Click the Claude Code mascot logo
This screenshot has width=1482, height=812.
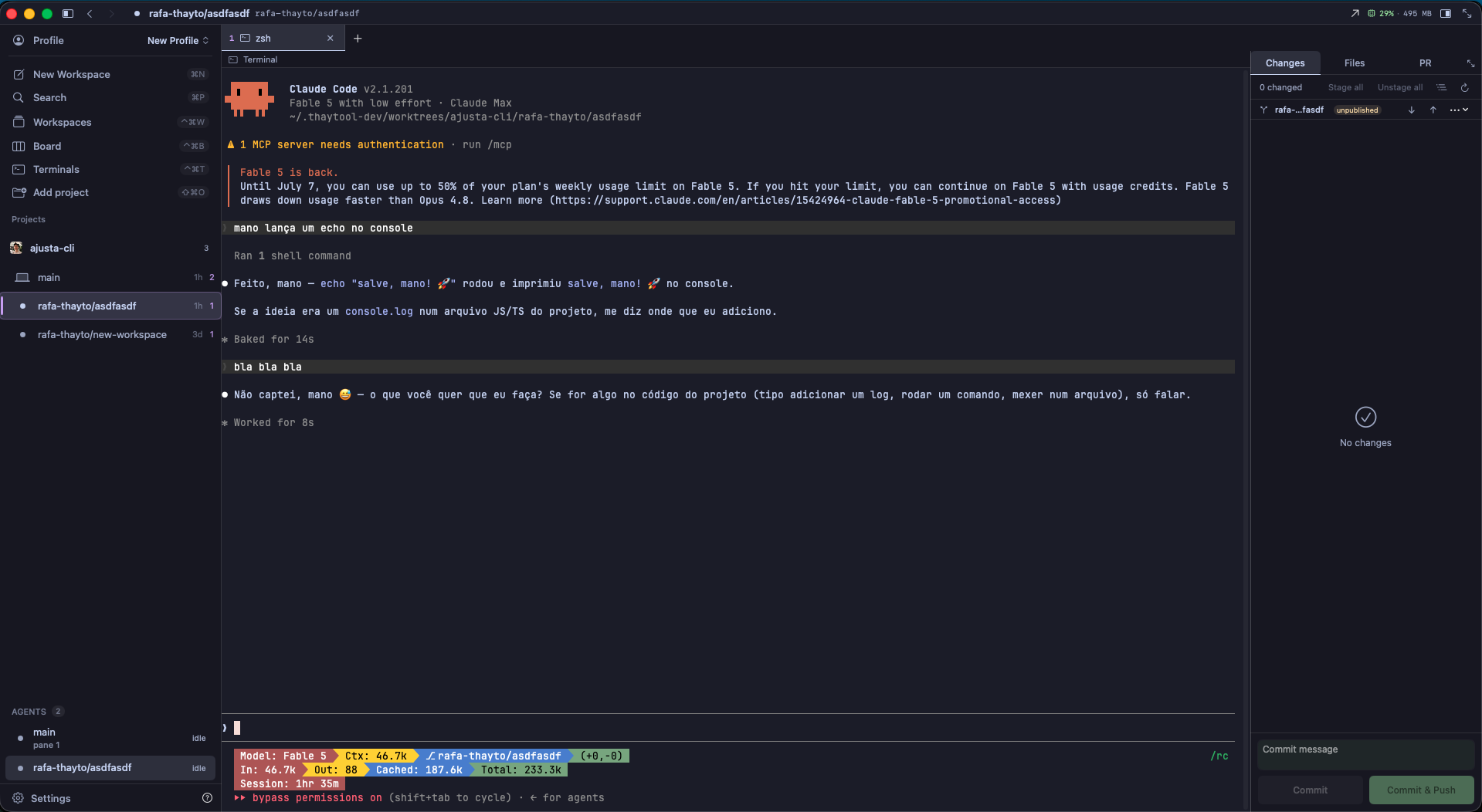click(249, 100)
